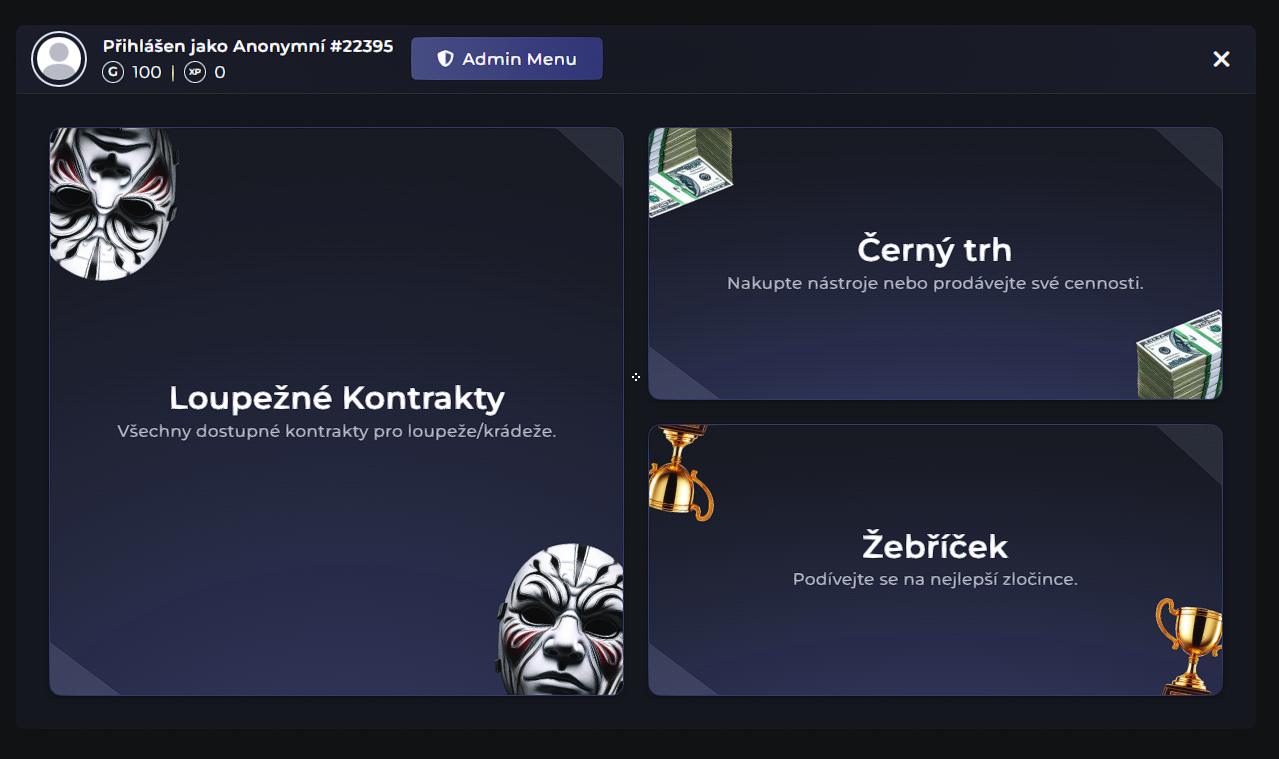Click the golden trophy at bottom of Žebříček

pyautogui.click(x=1190, y=644)
